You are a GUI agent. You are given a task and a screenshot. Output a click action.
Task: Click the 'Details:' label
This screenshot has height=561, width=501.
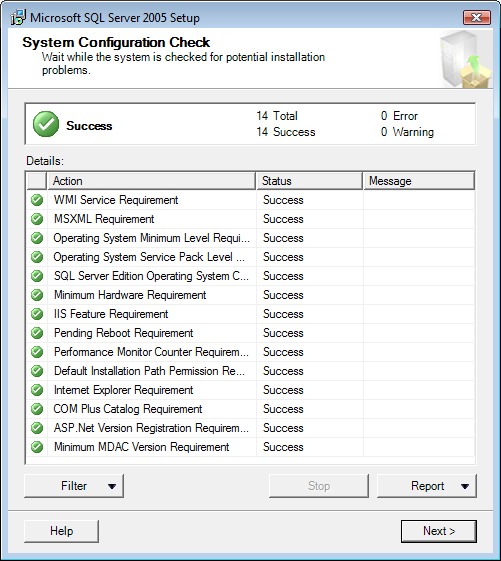(x=45, y=161)
